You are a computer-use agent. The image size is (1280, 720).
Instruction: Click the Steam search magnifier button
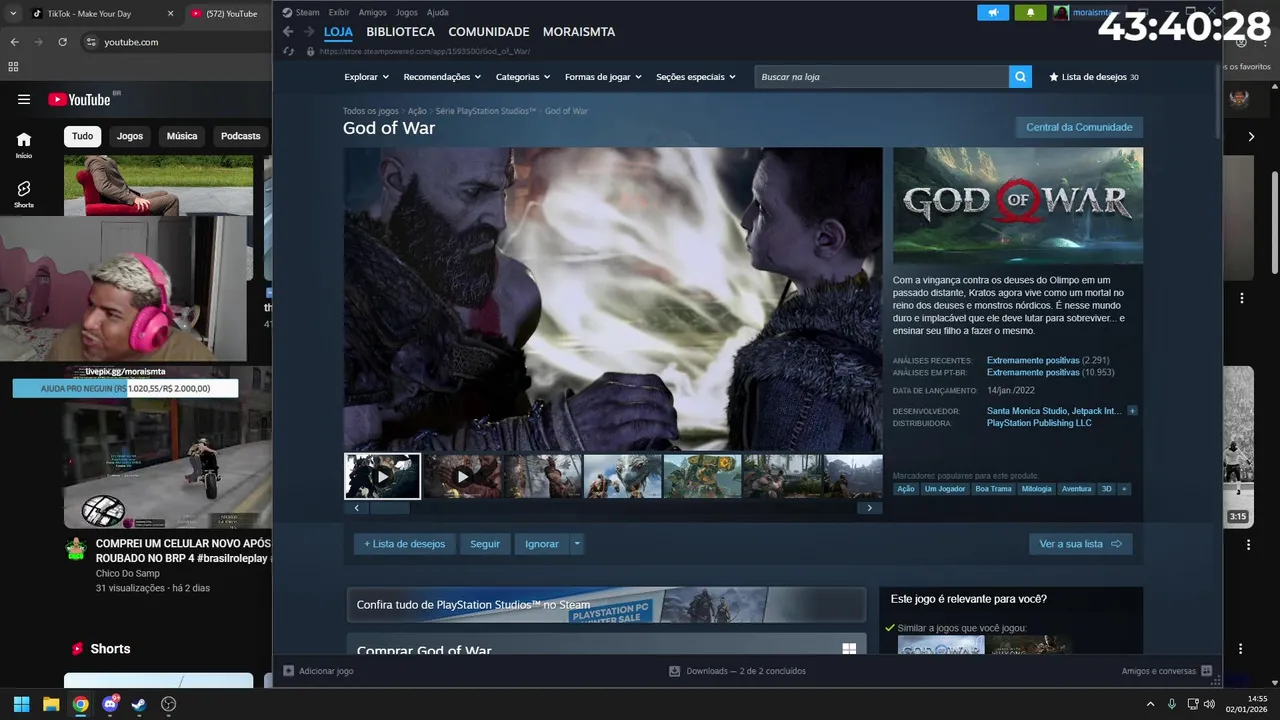[x=1020, y=77]
